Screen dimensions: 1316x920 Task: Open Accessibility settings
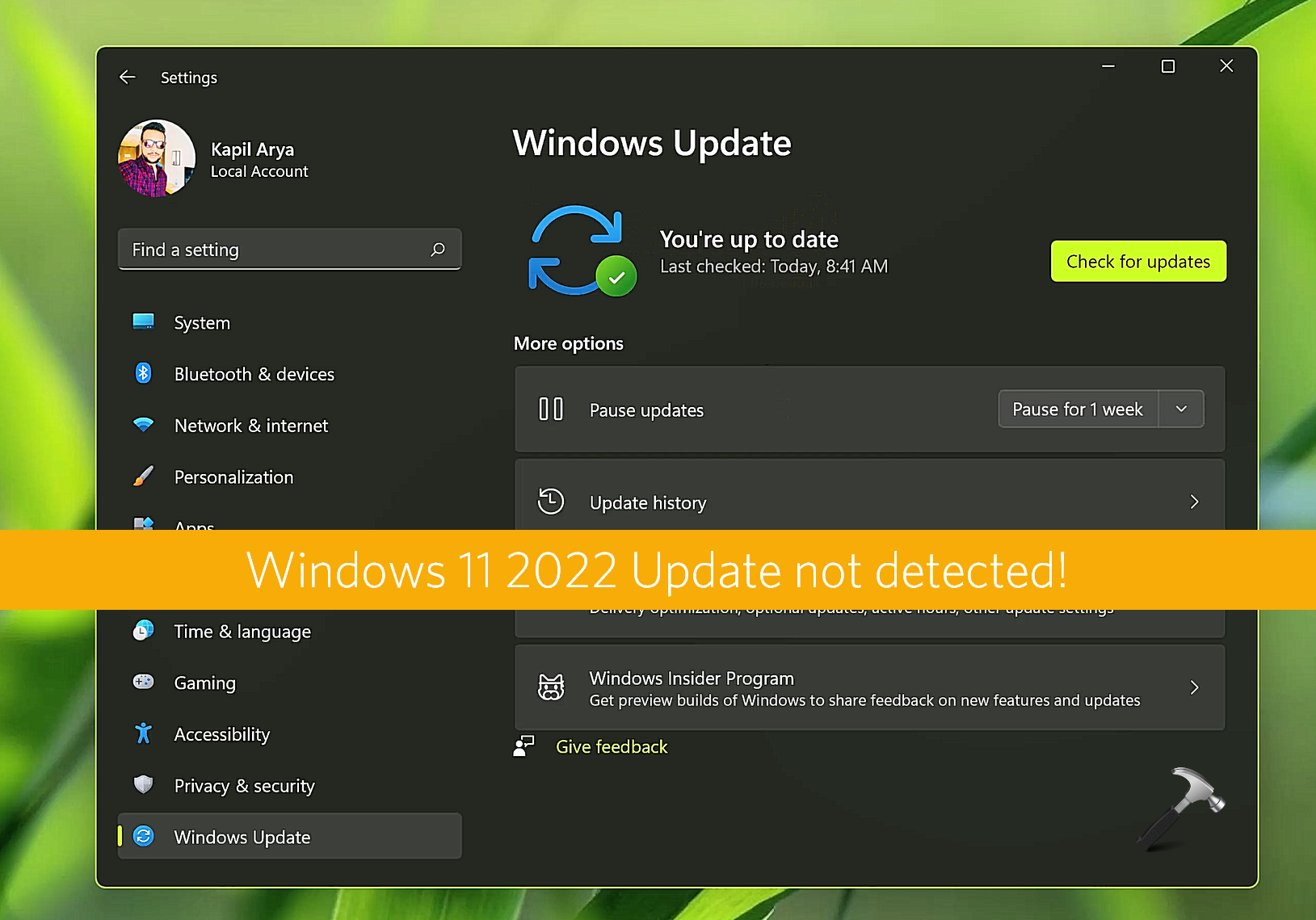click(221, 733)
